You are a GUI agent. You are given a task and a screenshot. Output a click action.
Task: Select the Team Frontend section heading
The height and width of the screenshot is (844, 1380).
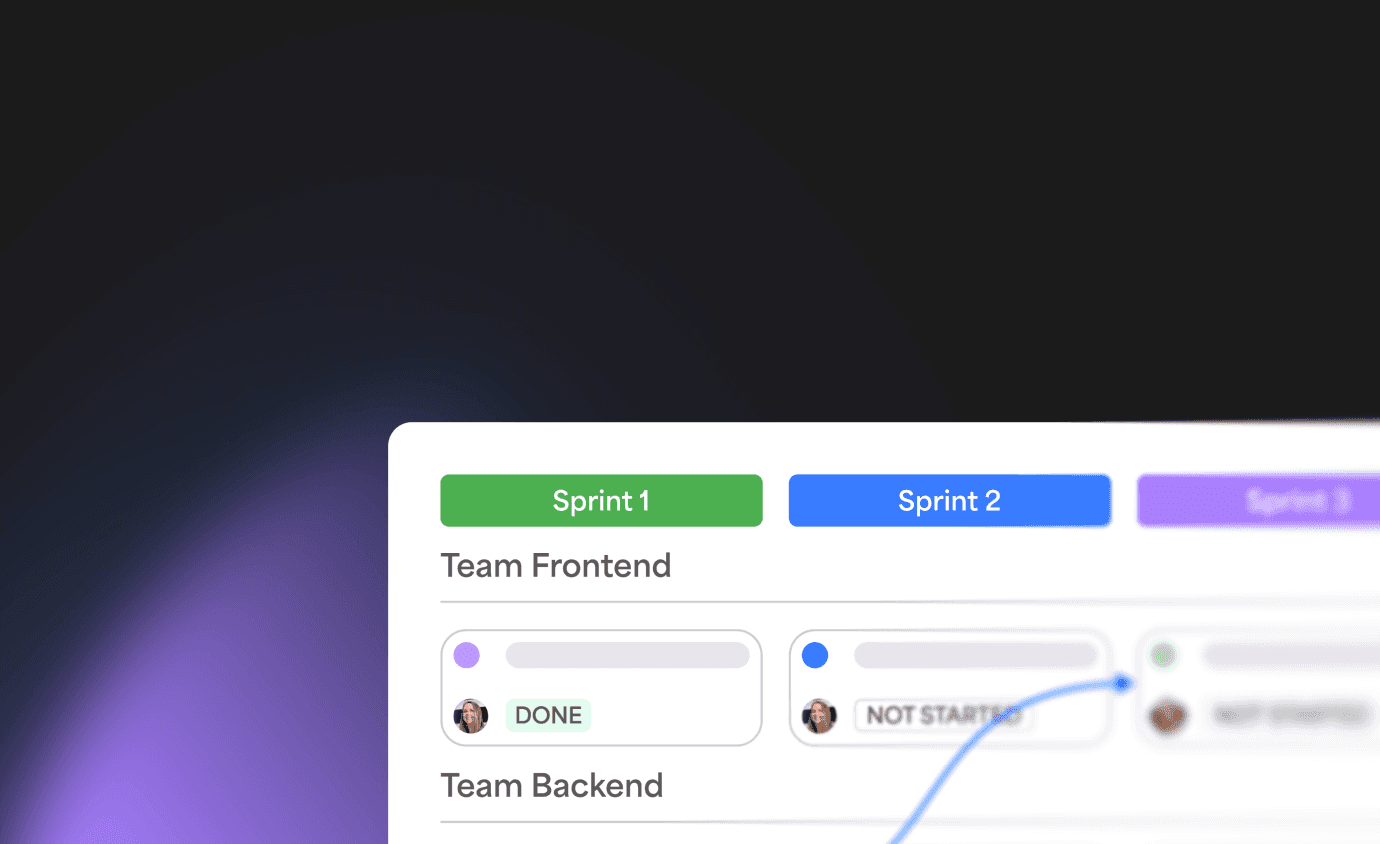coord(556,566)
